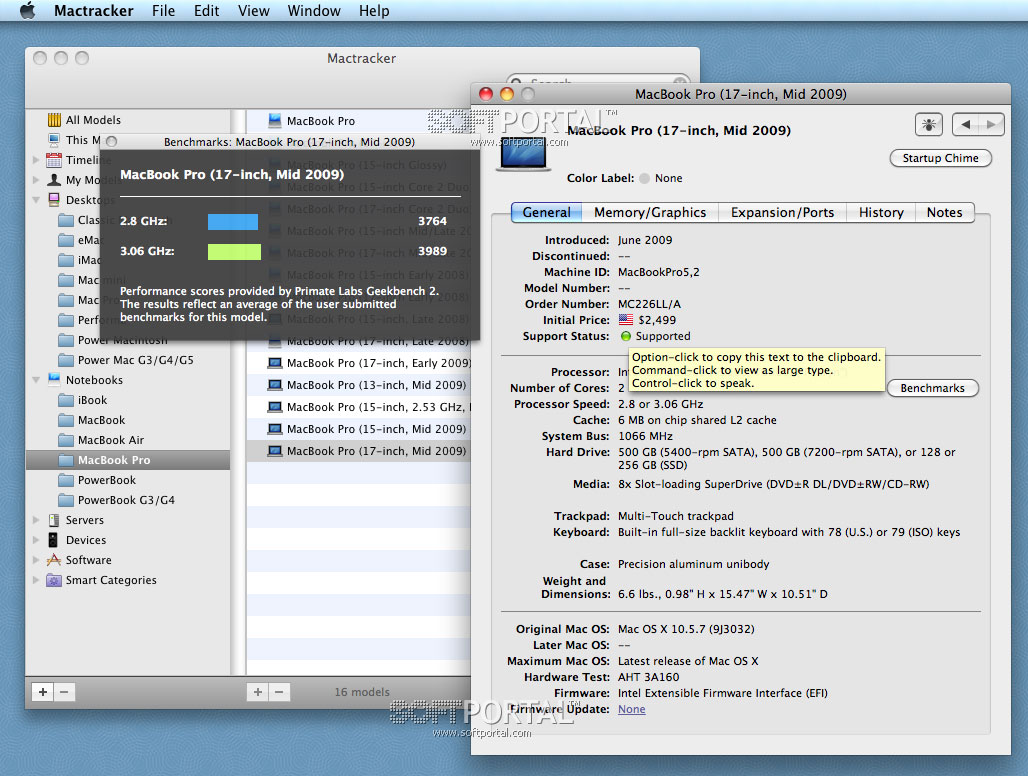Click the spider bug report button

point(928,124)
